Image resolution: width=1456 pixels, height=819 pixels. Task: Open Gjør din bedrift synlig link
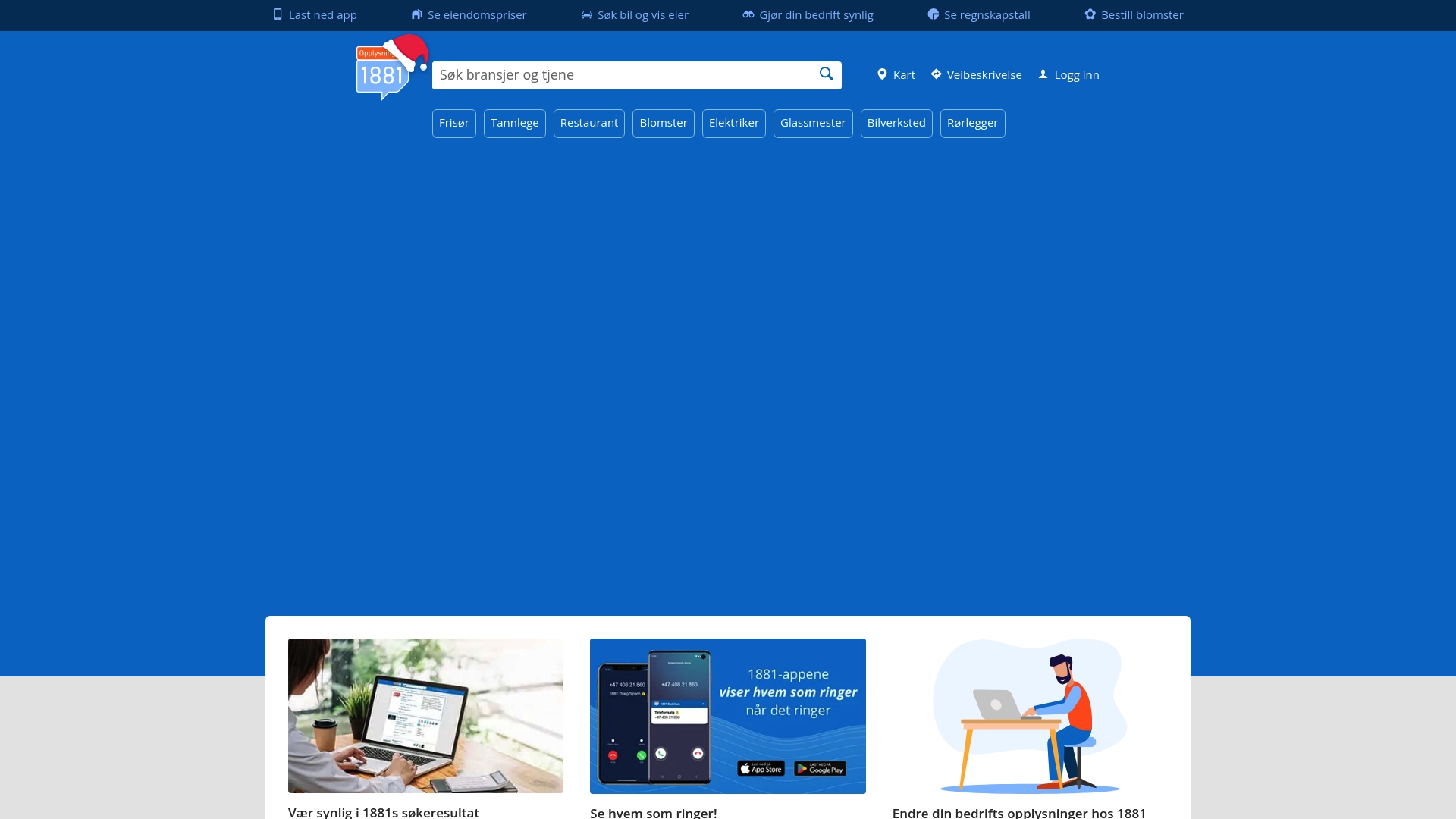point(816,14)
